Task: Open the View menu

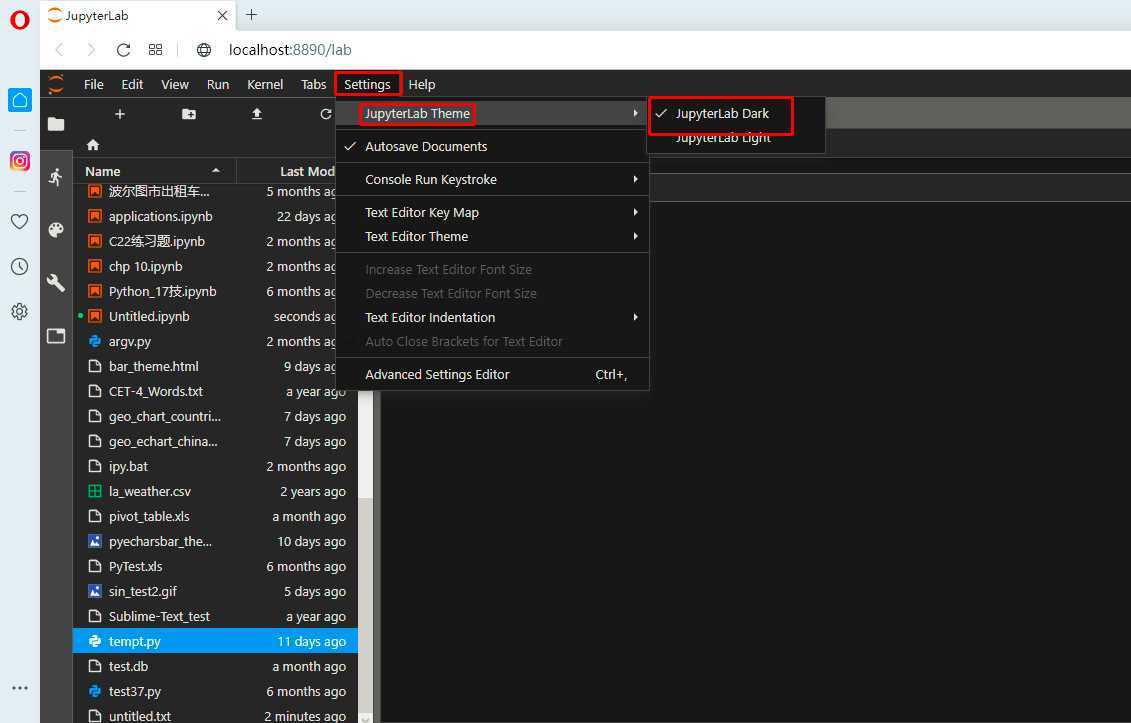Action: (x=175, y=84)
